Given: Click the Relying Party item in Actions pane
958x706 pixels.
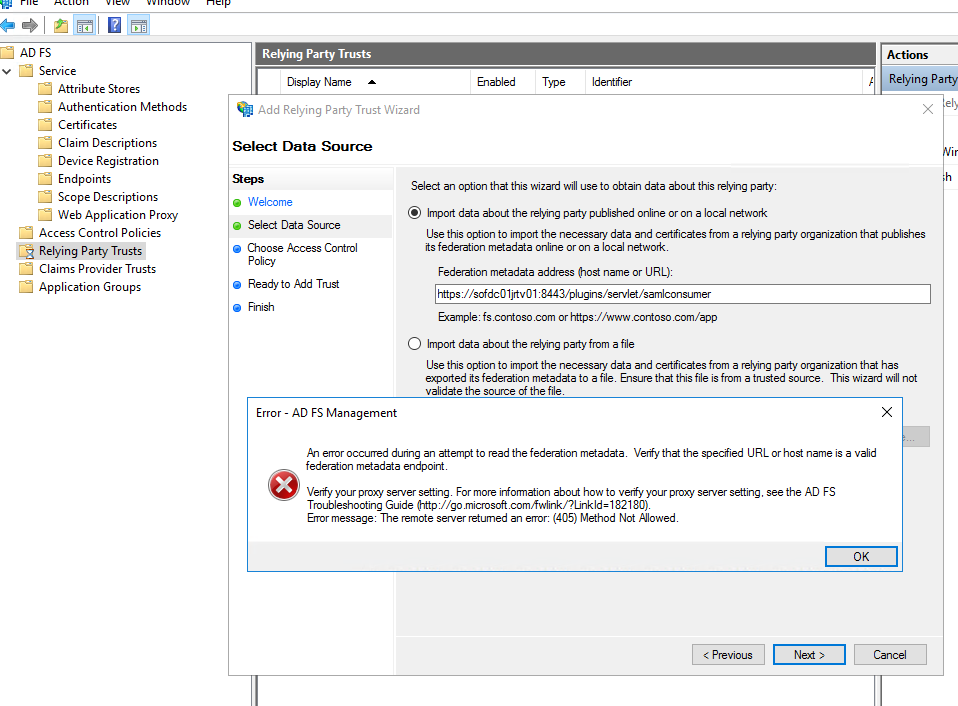Looking at the screenshot, I should [921, 79].
